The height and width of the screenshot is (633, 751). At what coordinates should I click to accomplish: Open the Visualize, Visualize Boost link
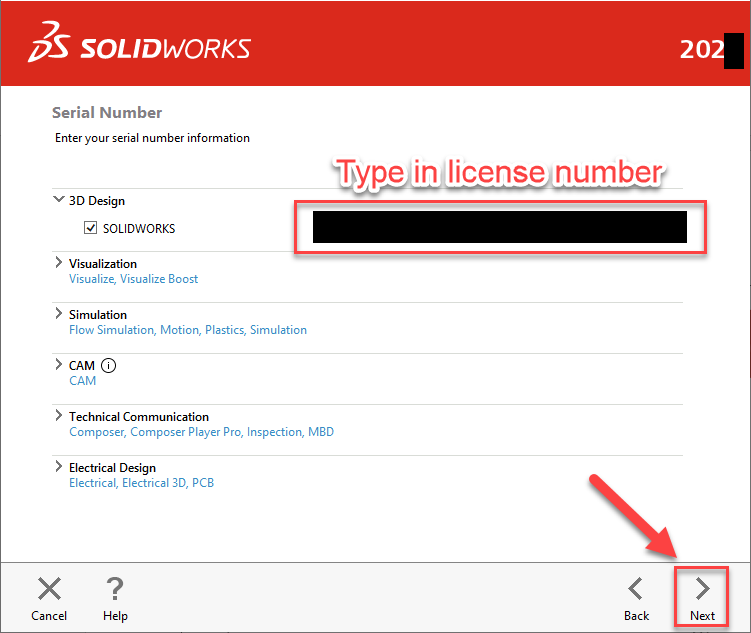tap(134, 279)
